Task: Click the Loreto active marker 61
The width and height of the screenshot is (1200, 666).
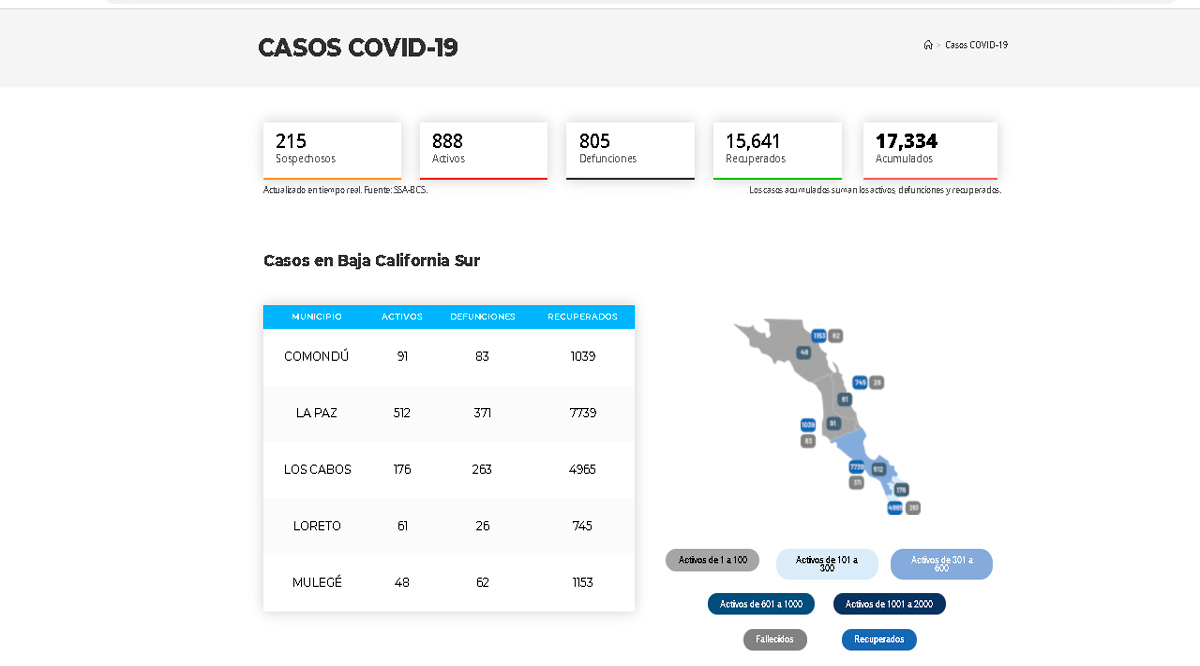Action: coord(845,399)
